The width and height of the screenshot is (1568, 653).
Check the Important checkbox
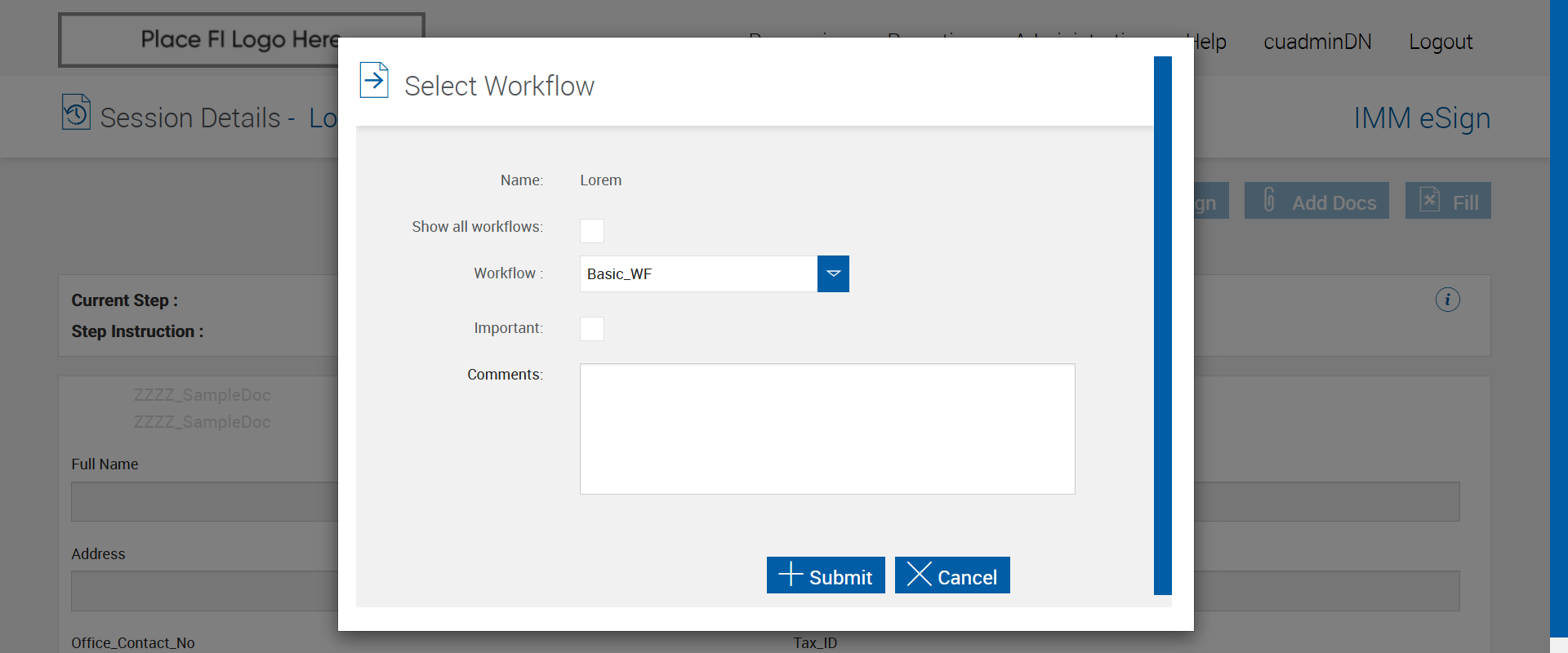click(x=592, y=329)
